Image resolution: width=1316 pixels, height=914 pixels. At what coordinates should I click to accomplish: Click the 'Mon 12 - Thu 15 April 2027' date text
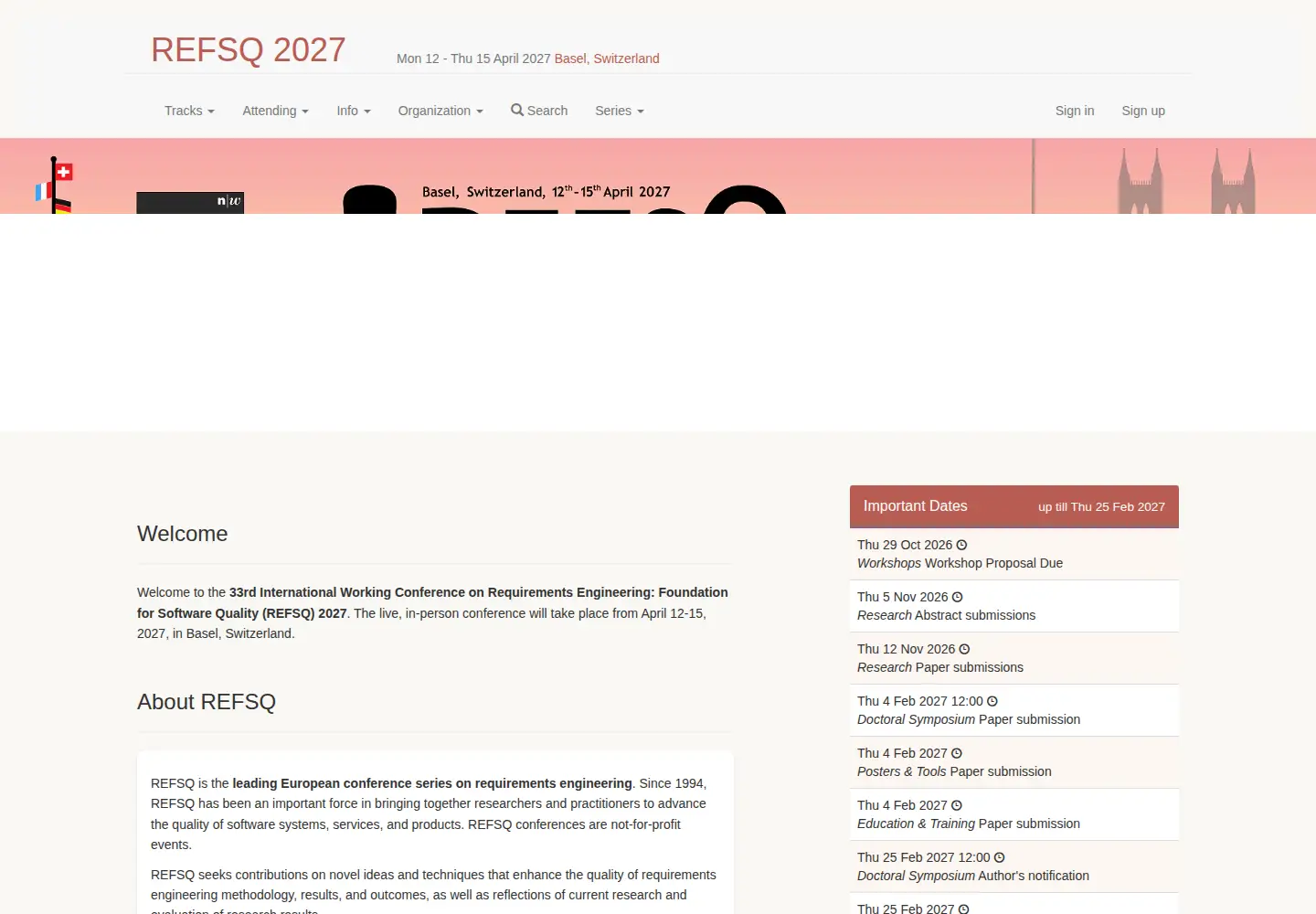click(x=473, y=58)
